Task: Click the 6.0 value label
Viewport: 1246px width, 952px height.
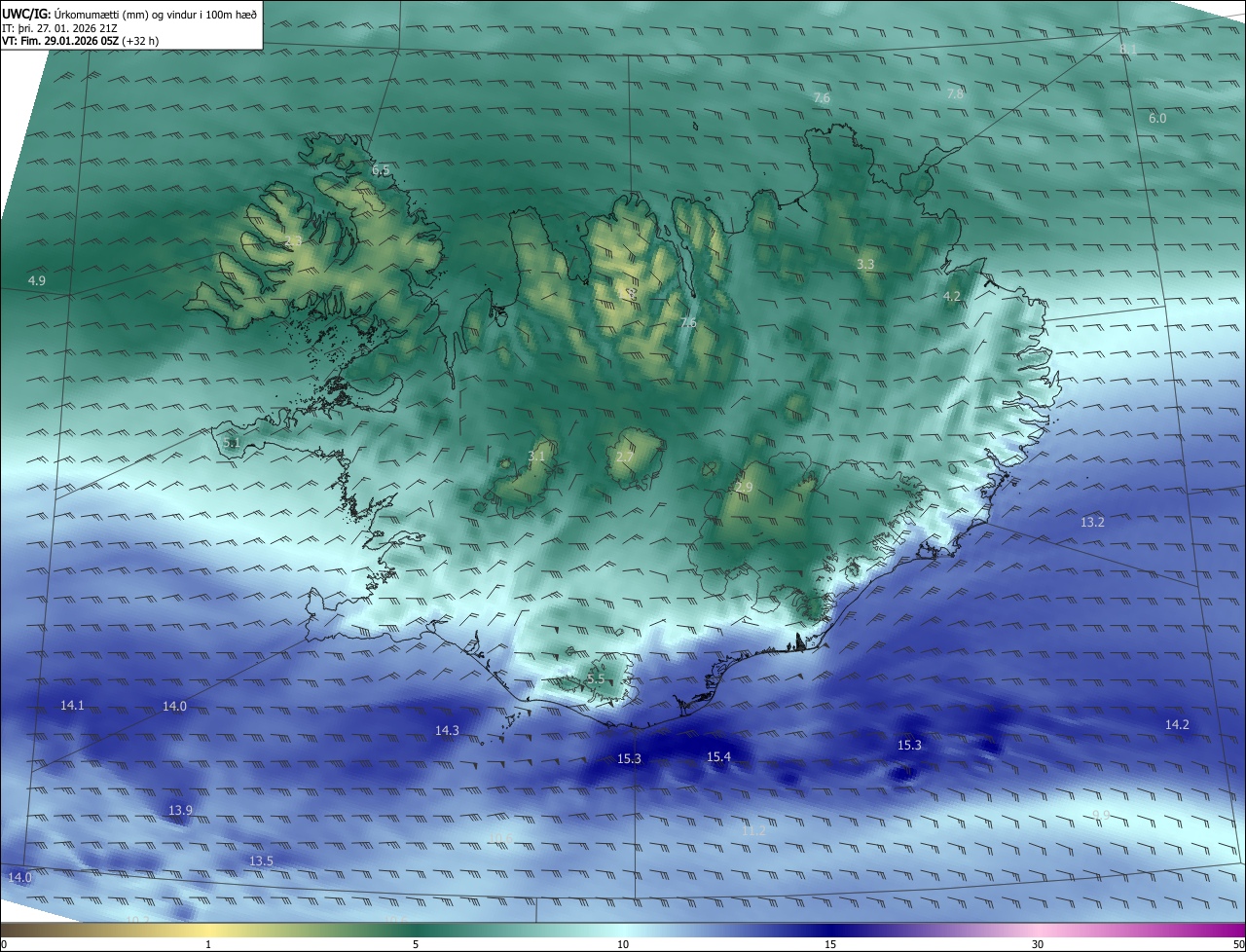Action: click(1157, 118)
